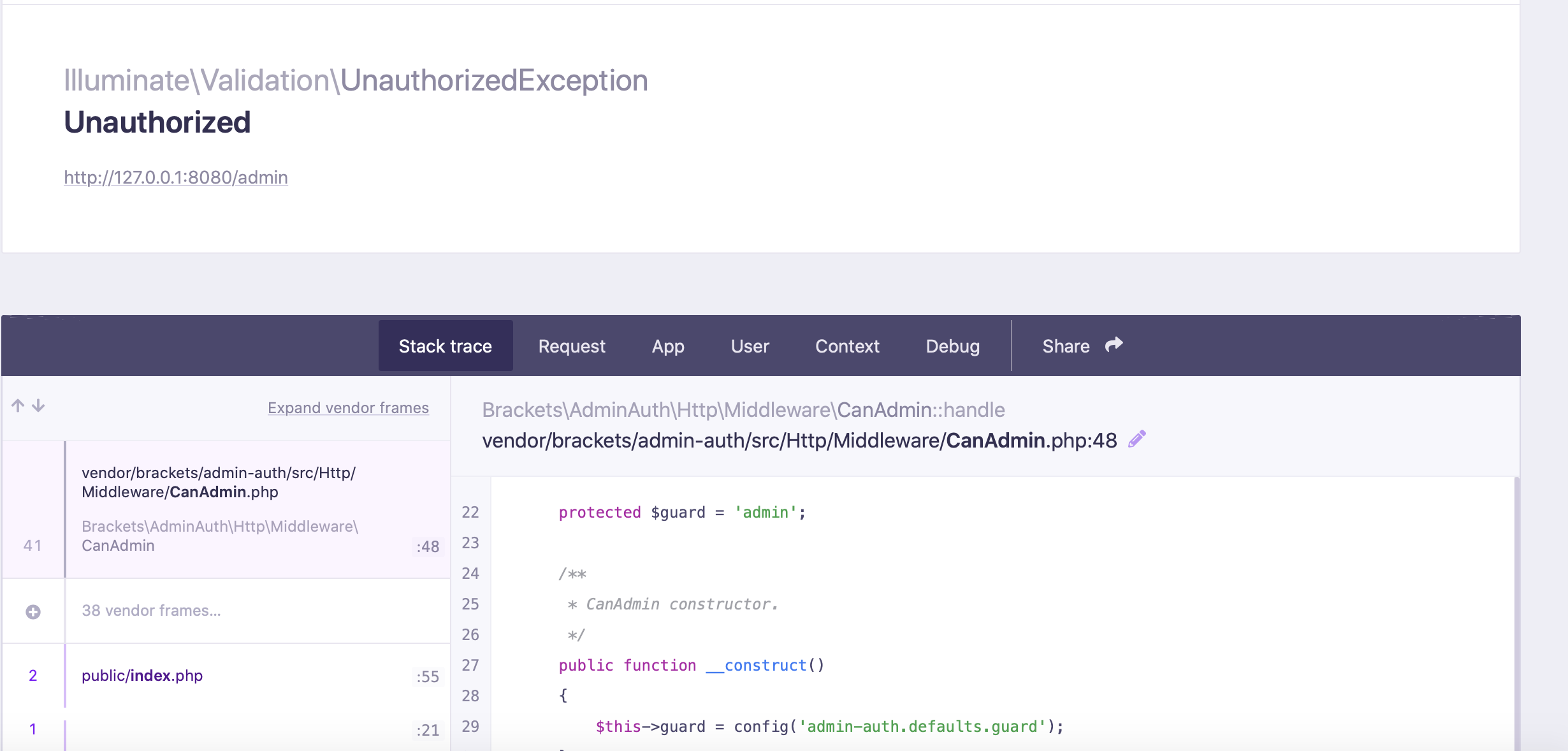
Task: Open the App tab
Action: [x=668, y=346]
